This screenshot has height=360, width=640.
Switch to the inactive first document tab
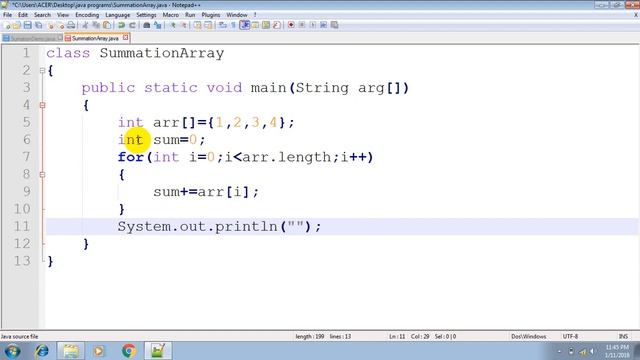(33, 38)
